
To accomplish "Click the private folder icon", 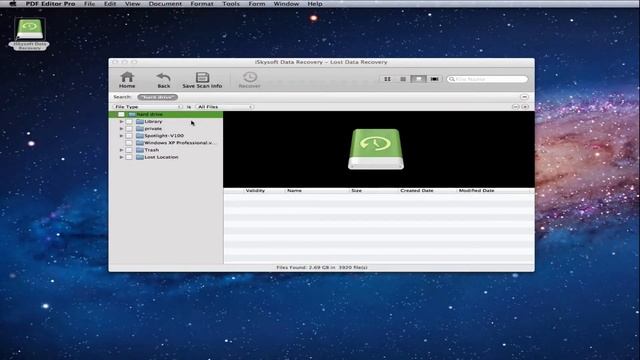I will [x=140, y=129].
